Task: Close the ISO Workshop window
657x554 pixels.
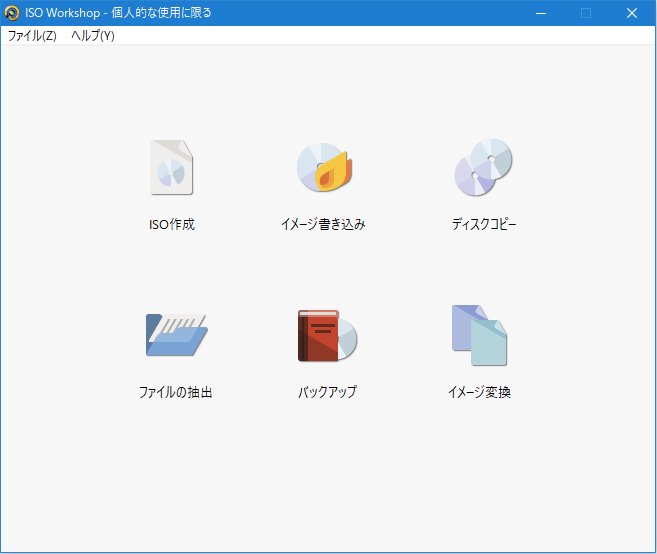Action: [632, 13]
